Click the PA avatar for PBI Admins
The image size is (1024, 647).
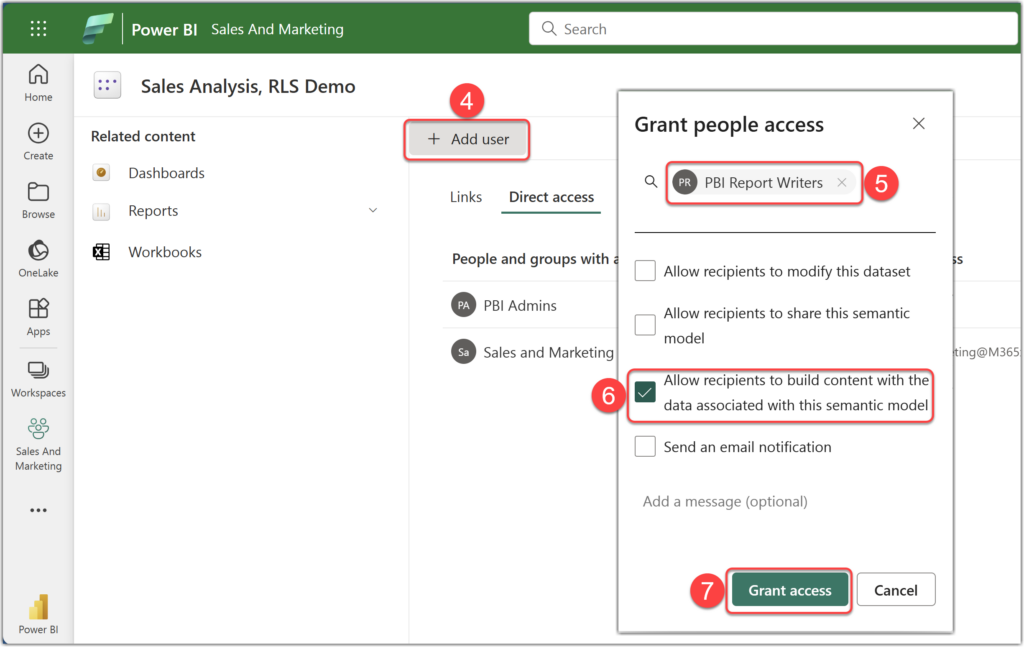[463, 305]
